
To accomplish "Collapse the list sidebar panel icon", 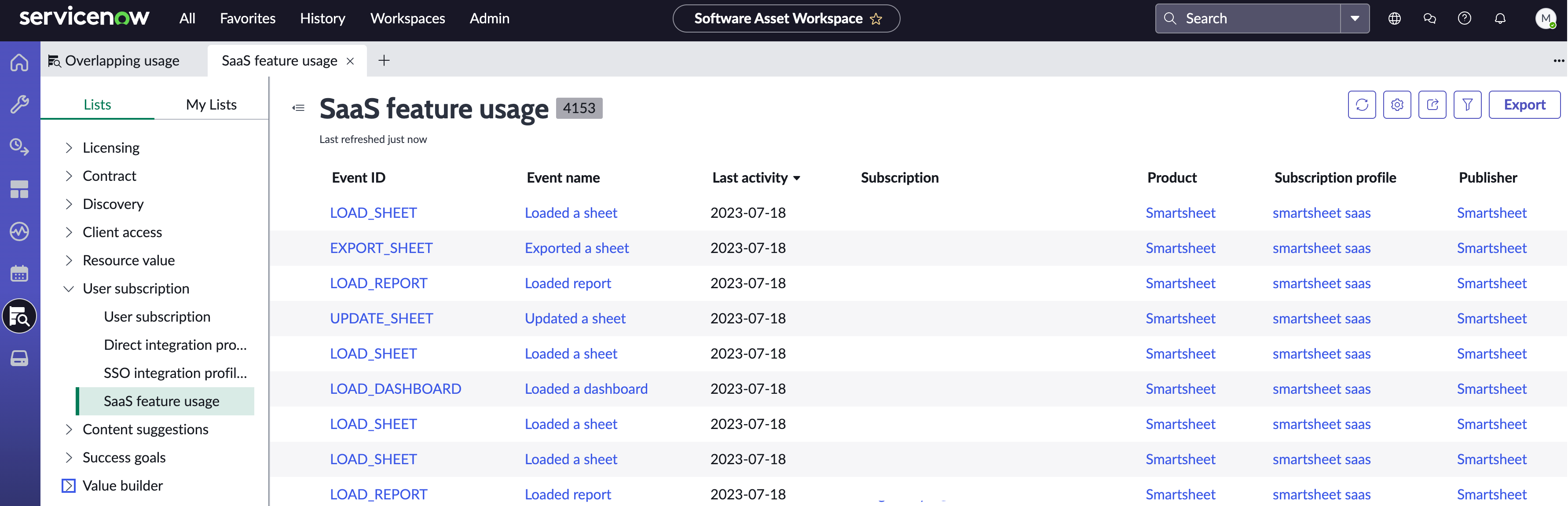I will [x=298, y=108].
